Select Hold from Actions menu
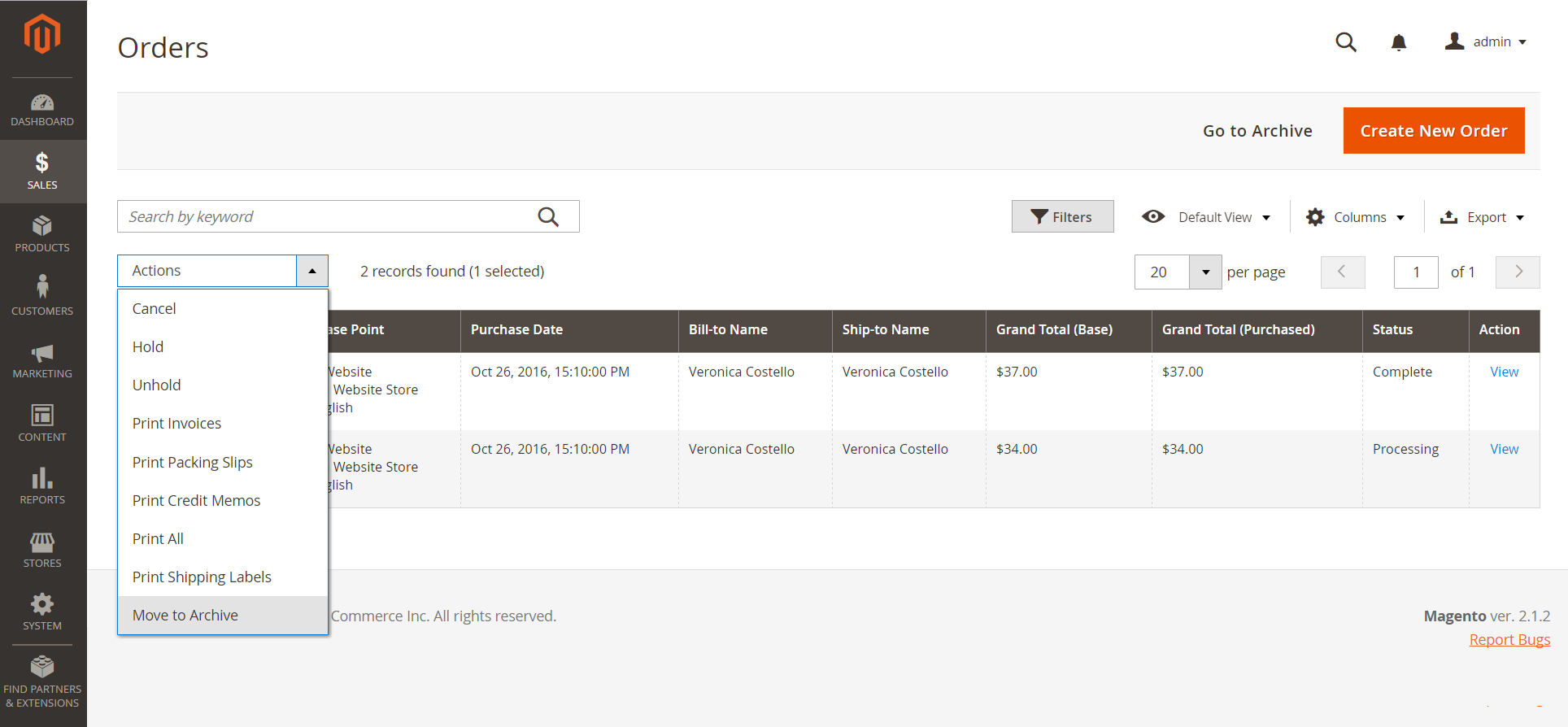1568x727 pixels. (x=223, y=347)
